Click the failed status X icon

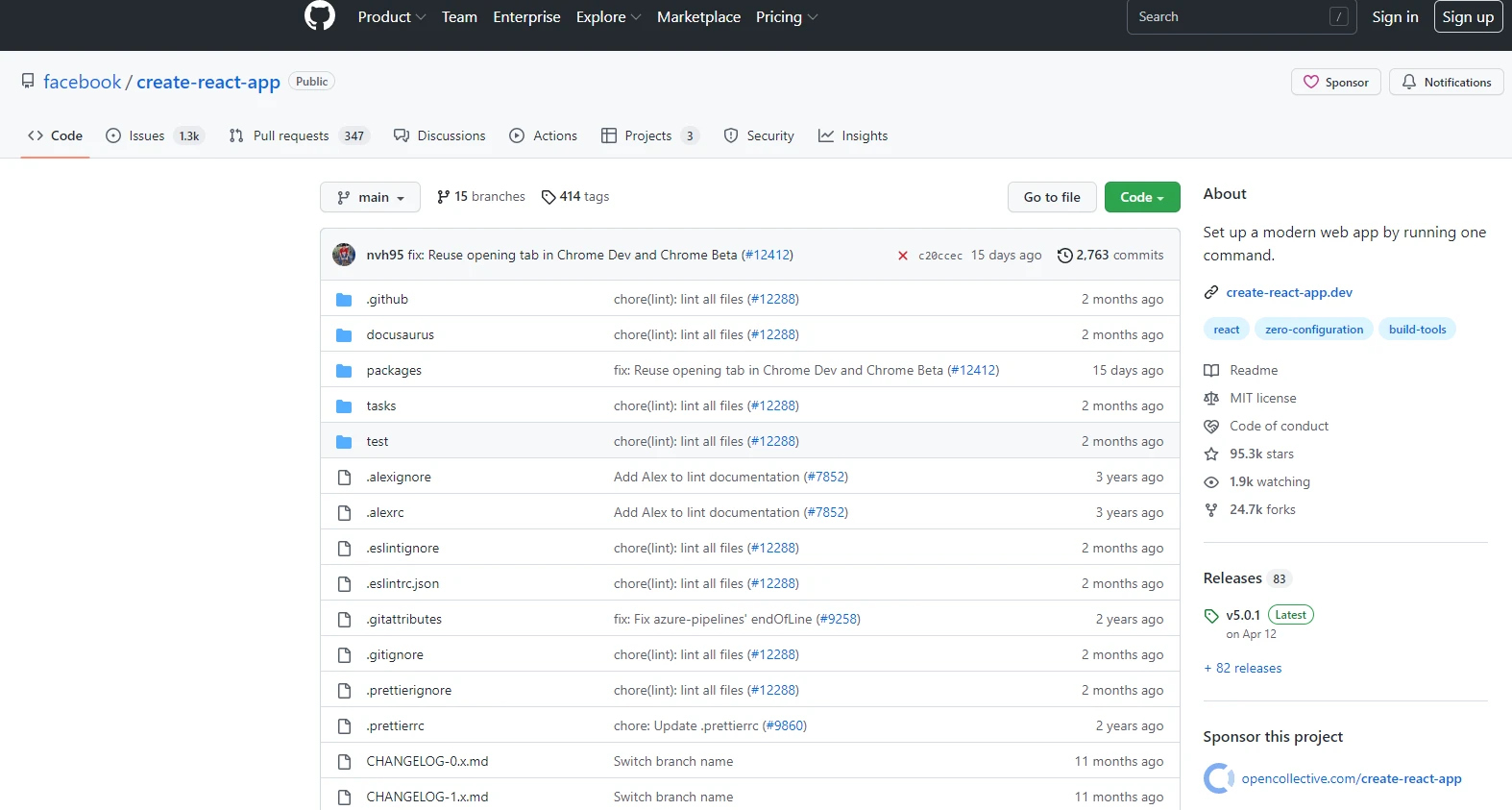point(903,256)
